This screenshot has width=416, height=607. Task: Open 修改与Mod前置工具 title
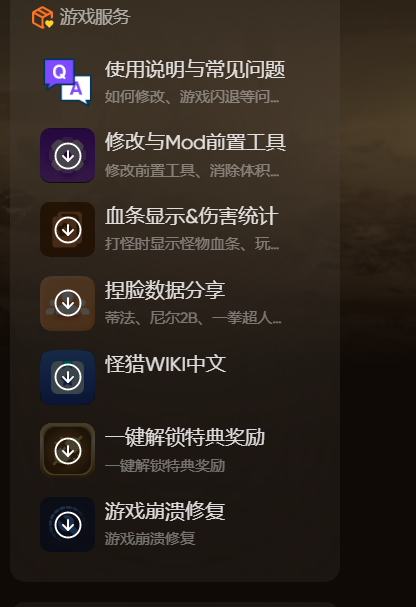click(x=195, y=142)
